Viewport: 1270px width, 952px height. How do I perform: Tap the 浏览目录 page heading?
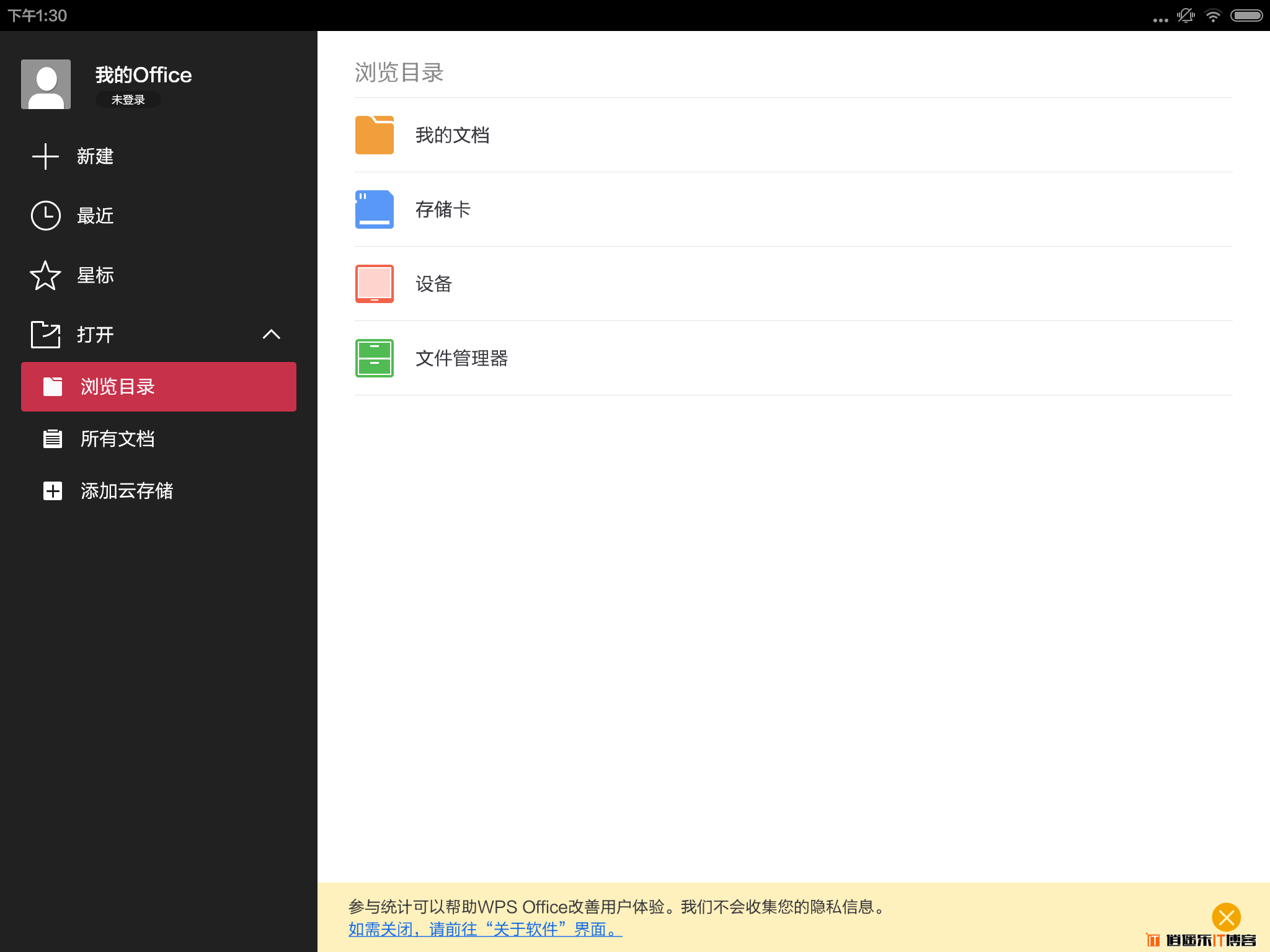[x=399, y=73]
